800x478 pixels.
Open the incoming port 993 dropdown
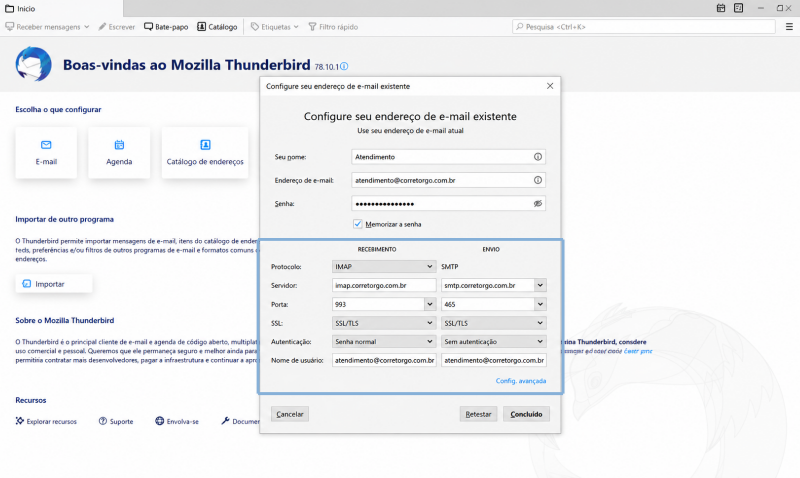click(430, 304)
